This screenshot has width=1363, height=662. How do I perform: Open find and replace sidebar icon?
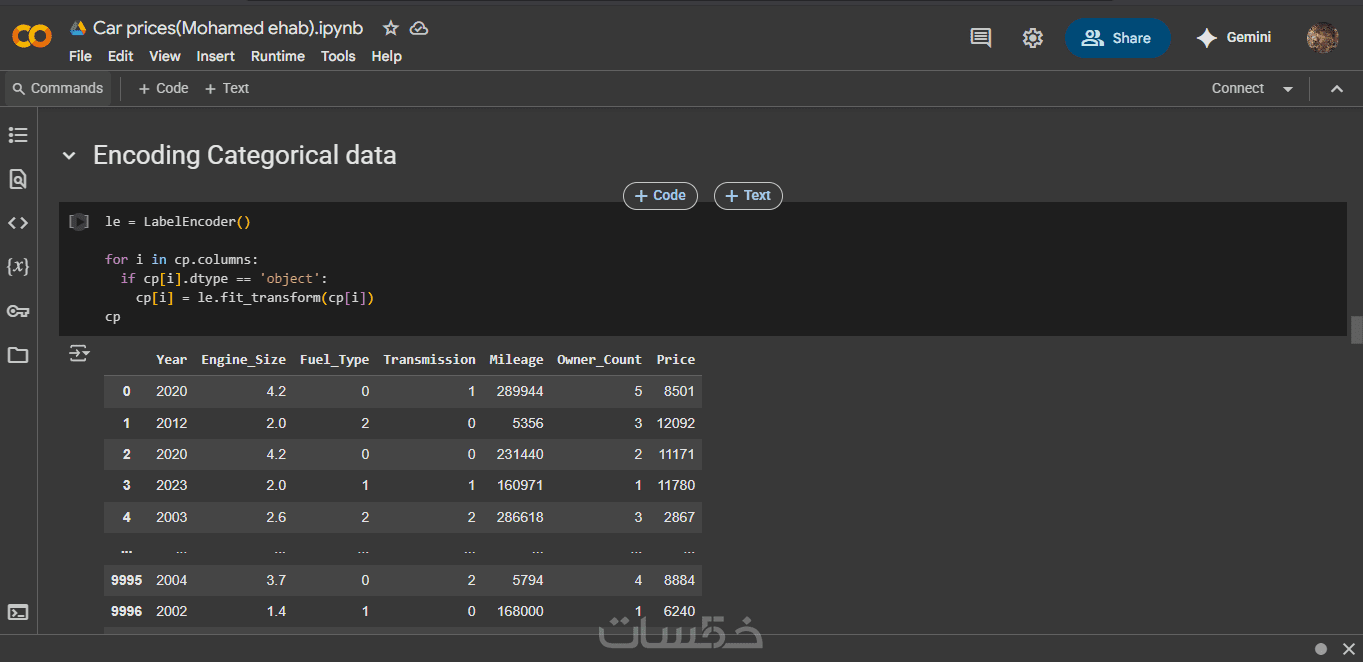point(18,179)
